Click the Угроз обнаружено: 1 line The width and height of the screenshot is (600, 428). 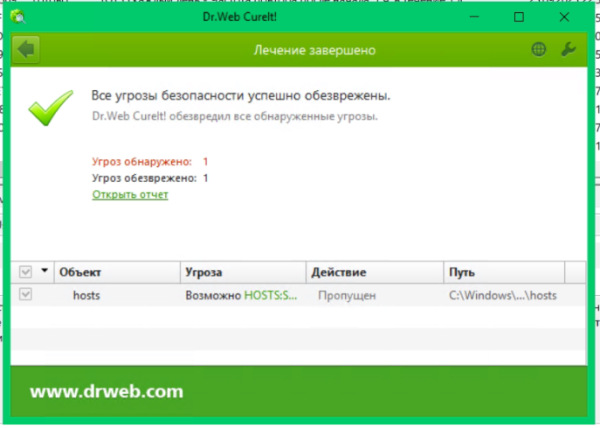(150, 162)
